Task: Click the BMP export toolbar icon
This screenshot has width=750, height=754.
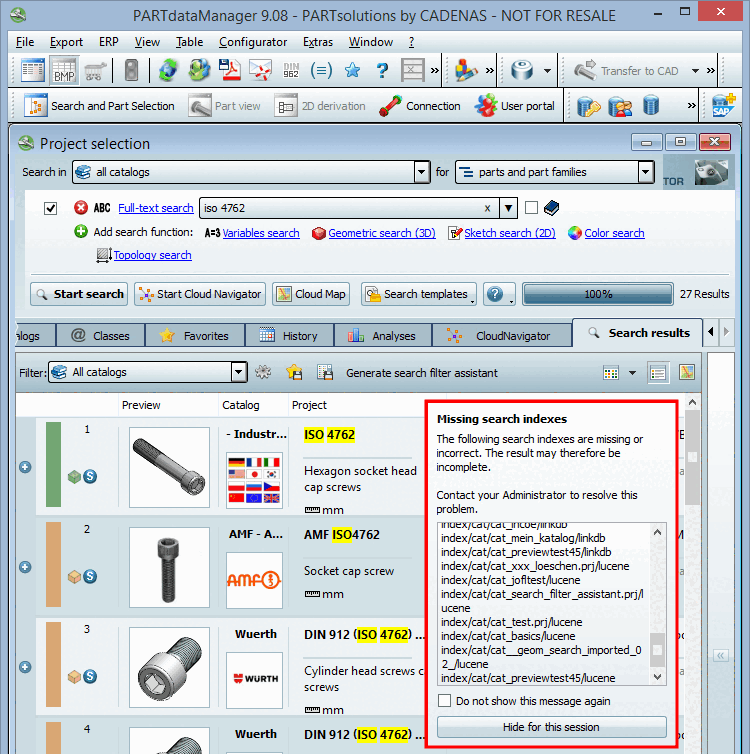Action: click(64, 71)
